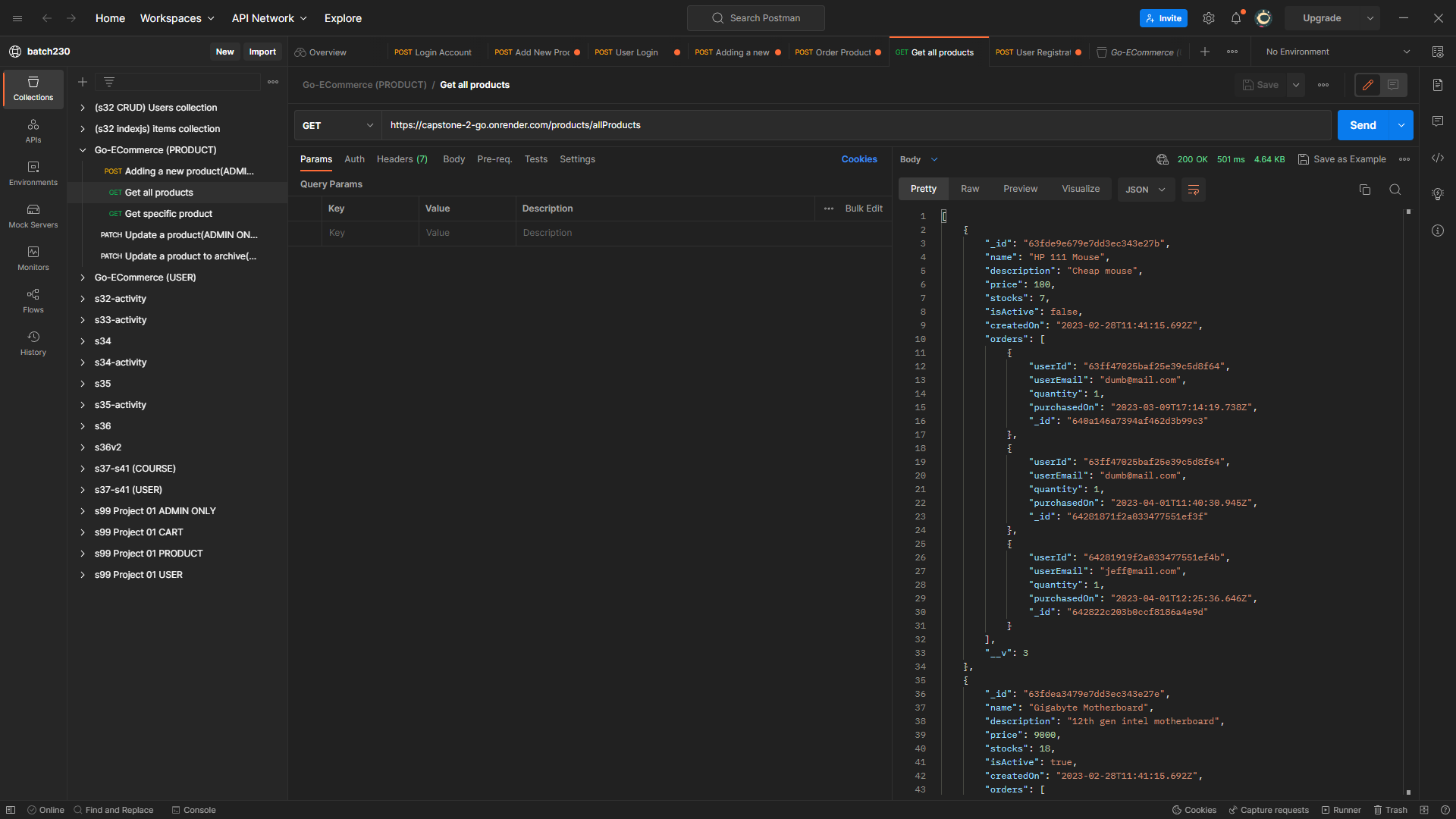This screenshot has width=1456, height=819.
Task: Click Bulk Edit in query params
Action: [864, 209]
